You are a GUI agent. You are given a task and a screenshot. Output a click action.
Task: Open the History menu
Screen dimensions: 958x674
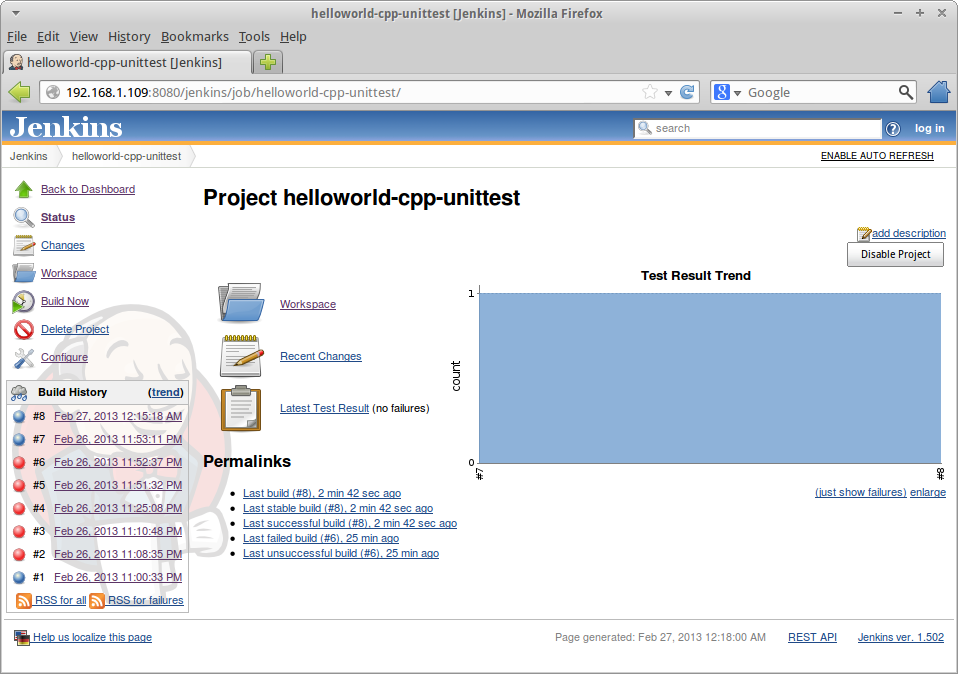pyautogui.click(x=129, y=37)
